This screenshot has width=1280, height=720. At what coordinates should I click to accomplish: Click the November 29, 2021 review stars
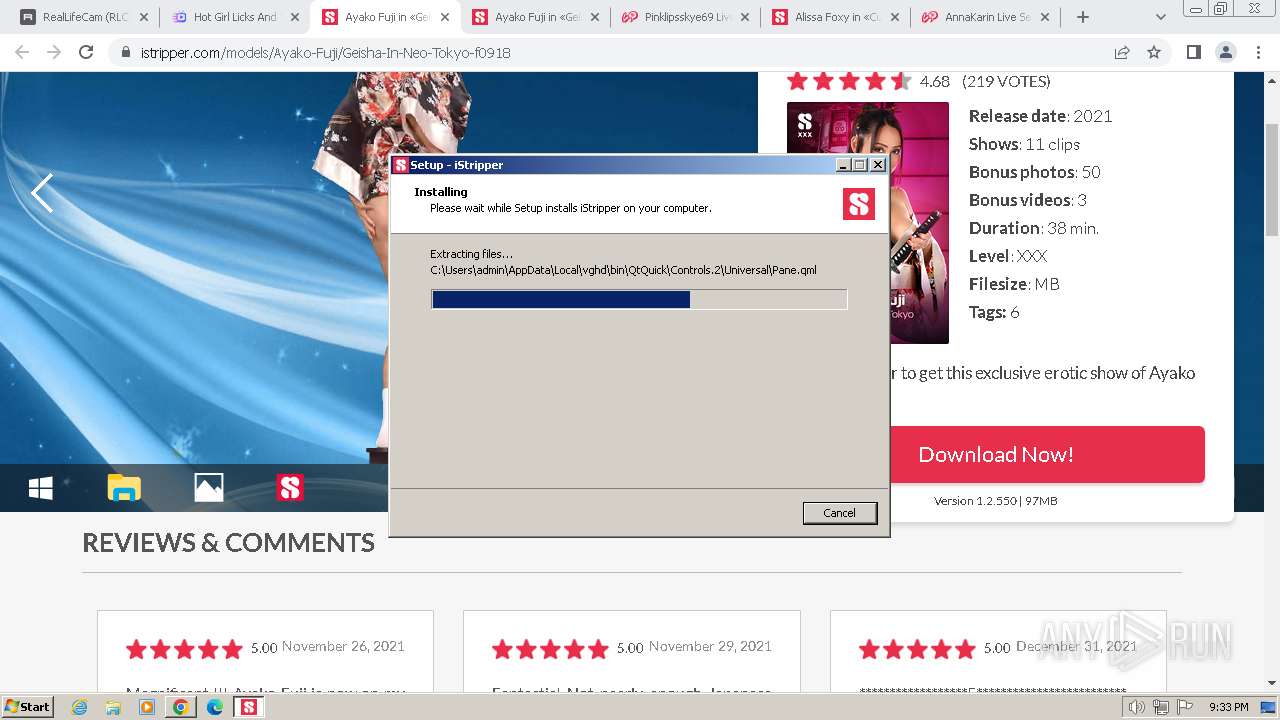550,649
